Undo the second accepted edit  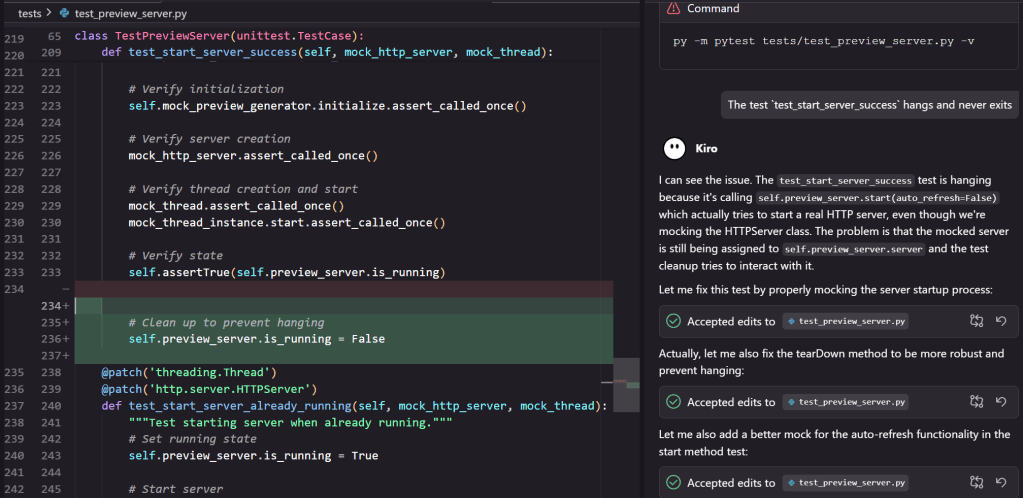1001,402
